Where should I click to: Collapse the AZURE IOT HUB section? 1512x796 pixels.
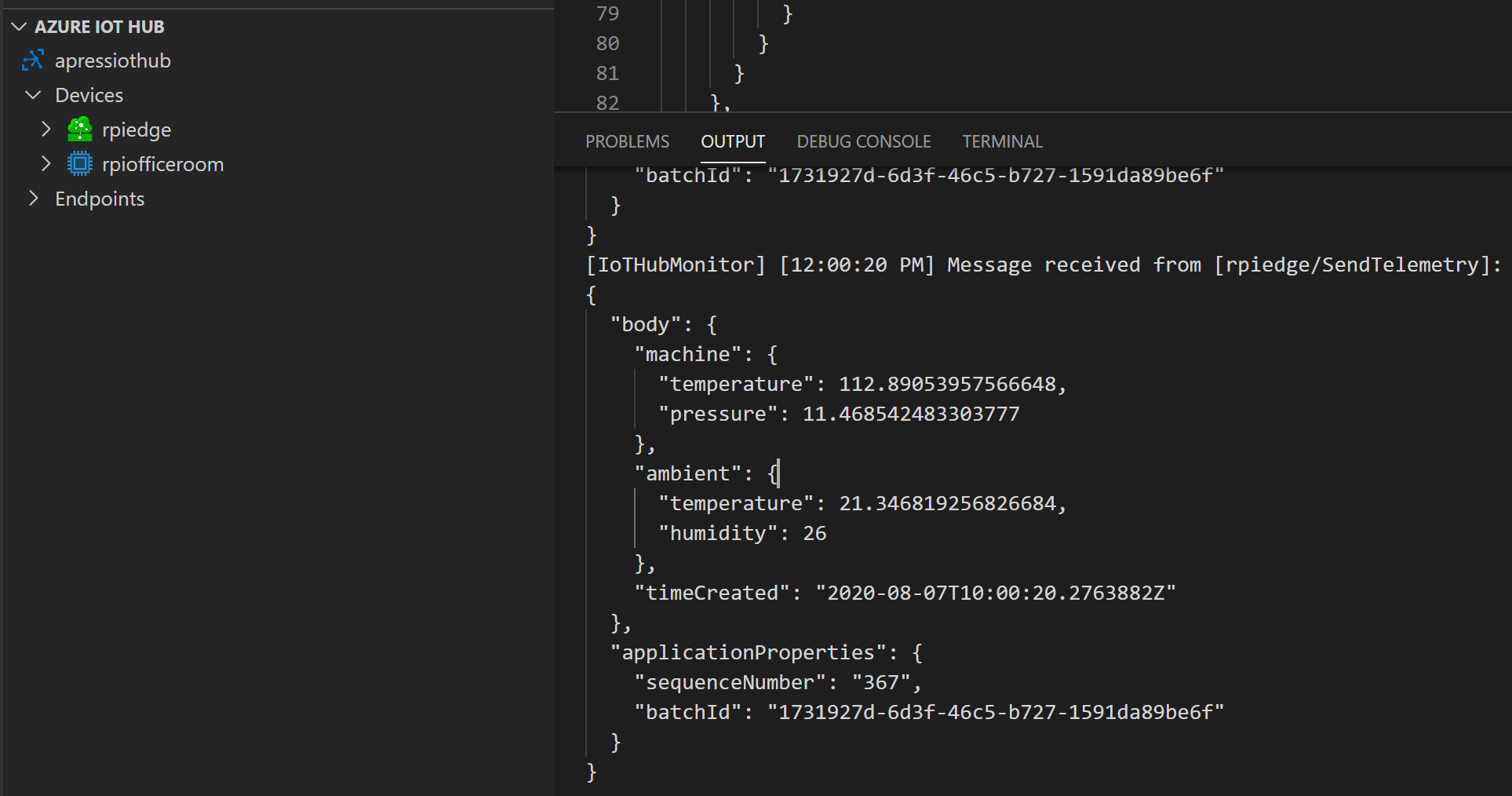19,27
